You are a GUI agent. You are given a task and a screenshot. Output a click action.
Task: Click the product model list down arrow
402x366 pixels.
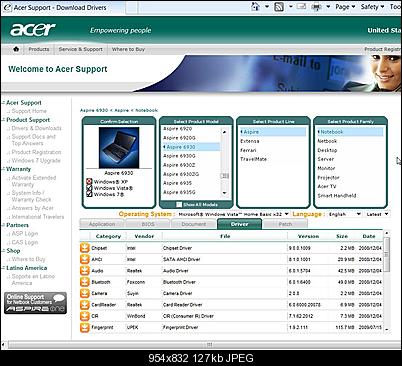(225, 193)
